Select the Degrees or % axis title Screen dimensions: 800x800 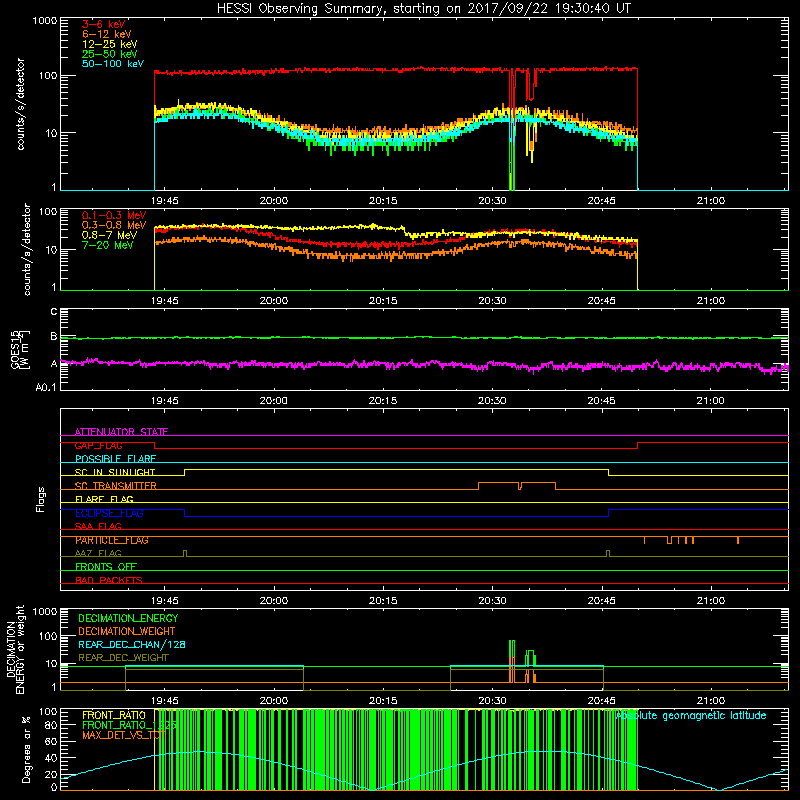pos(26,749)
